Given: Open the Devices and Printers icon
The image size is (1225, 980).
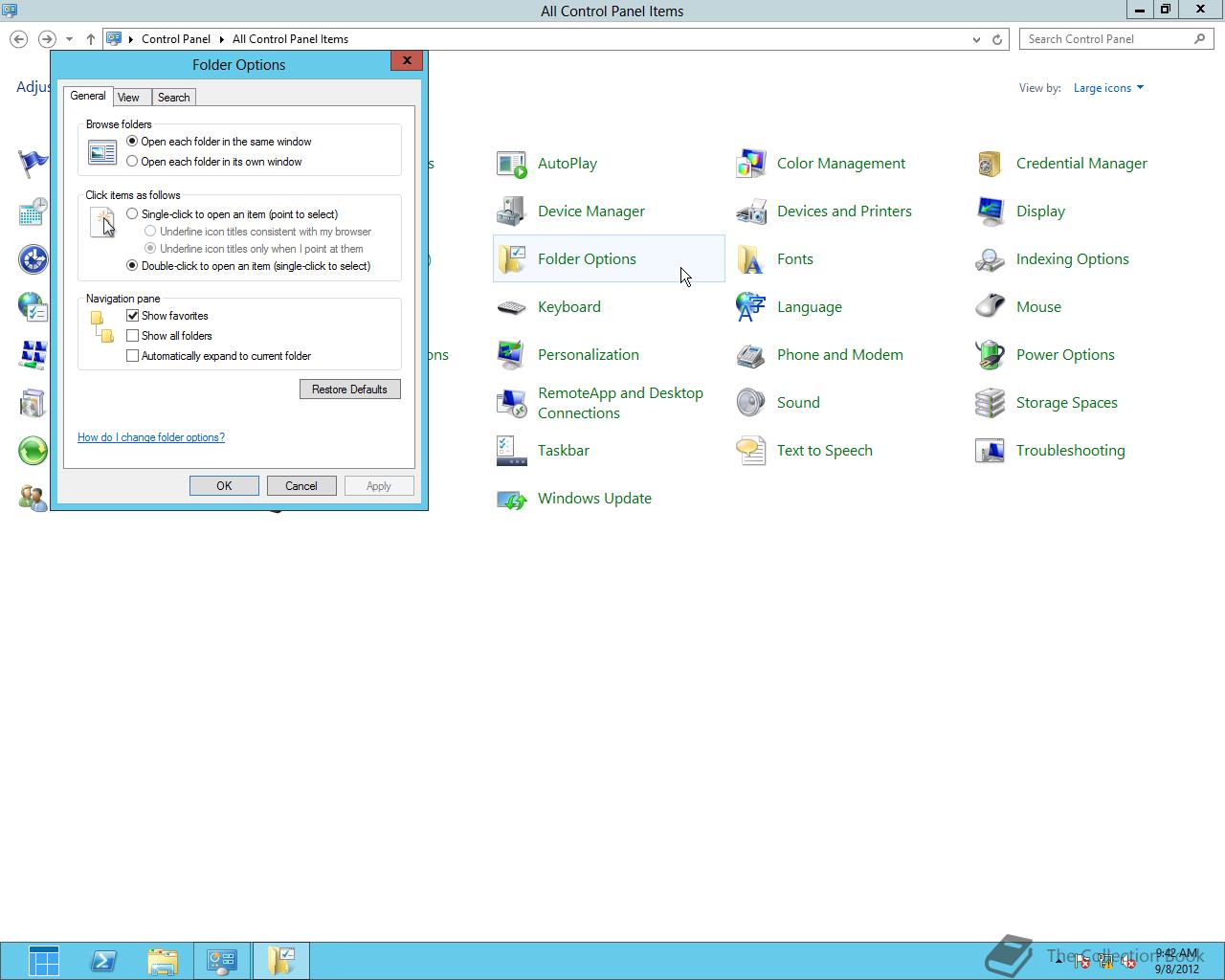Looking at the screenshot, I should coord(751,212).
